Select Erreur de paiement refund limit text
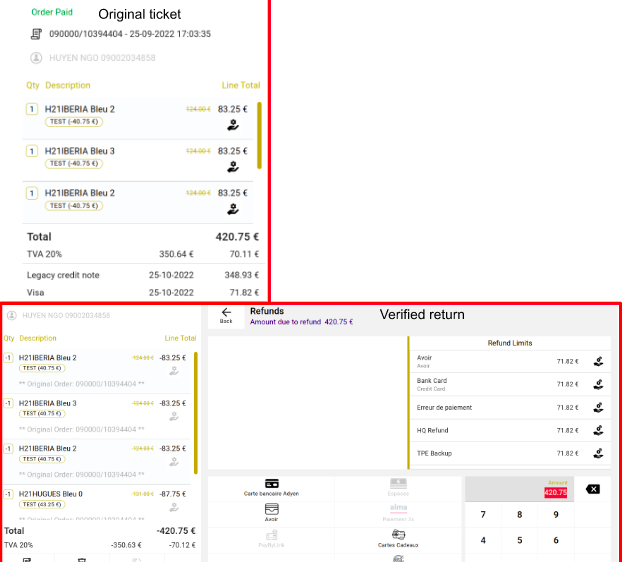Image resolution: width=627 pixels, height=570 pixels. [x=444, y=408]
